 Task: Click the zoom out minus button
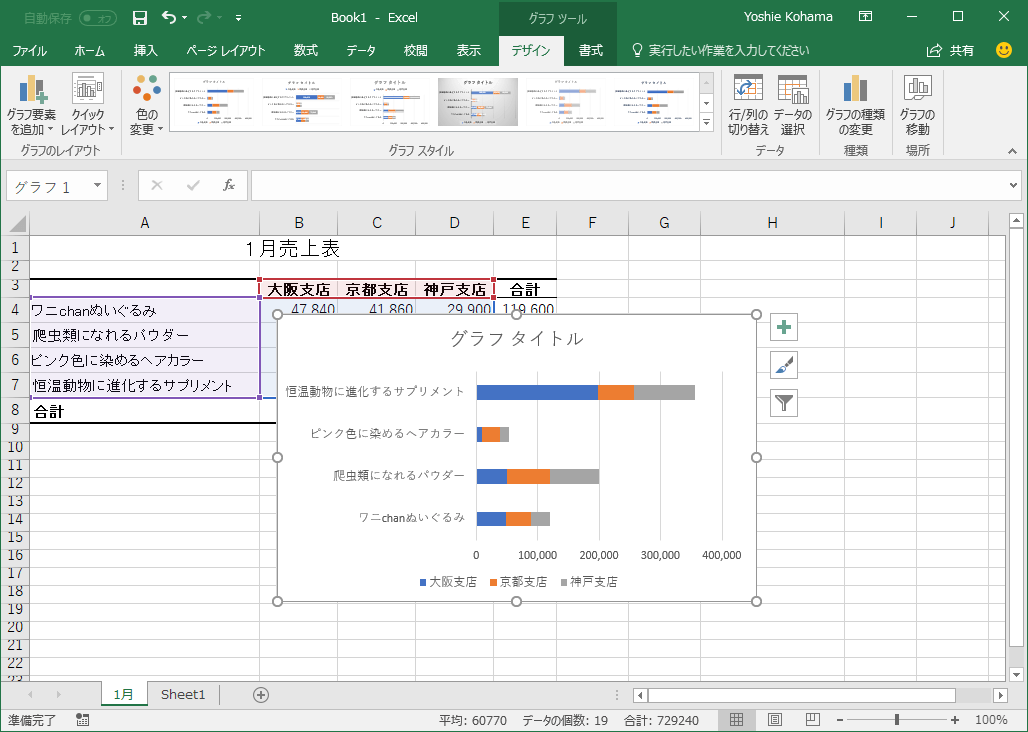840,720
